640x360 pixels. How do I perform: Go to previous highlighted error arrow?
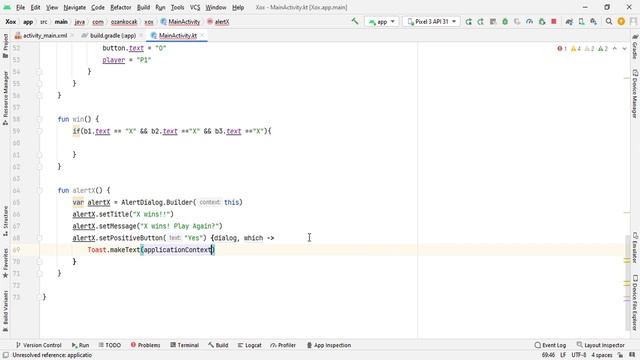pos(615,49)
